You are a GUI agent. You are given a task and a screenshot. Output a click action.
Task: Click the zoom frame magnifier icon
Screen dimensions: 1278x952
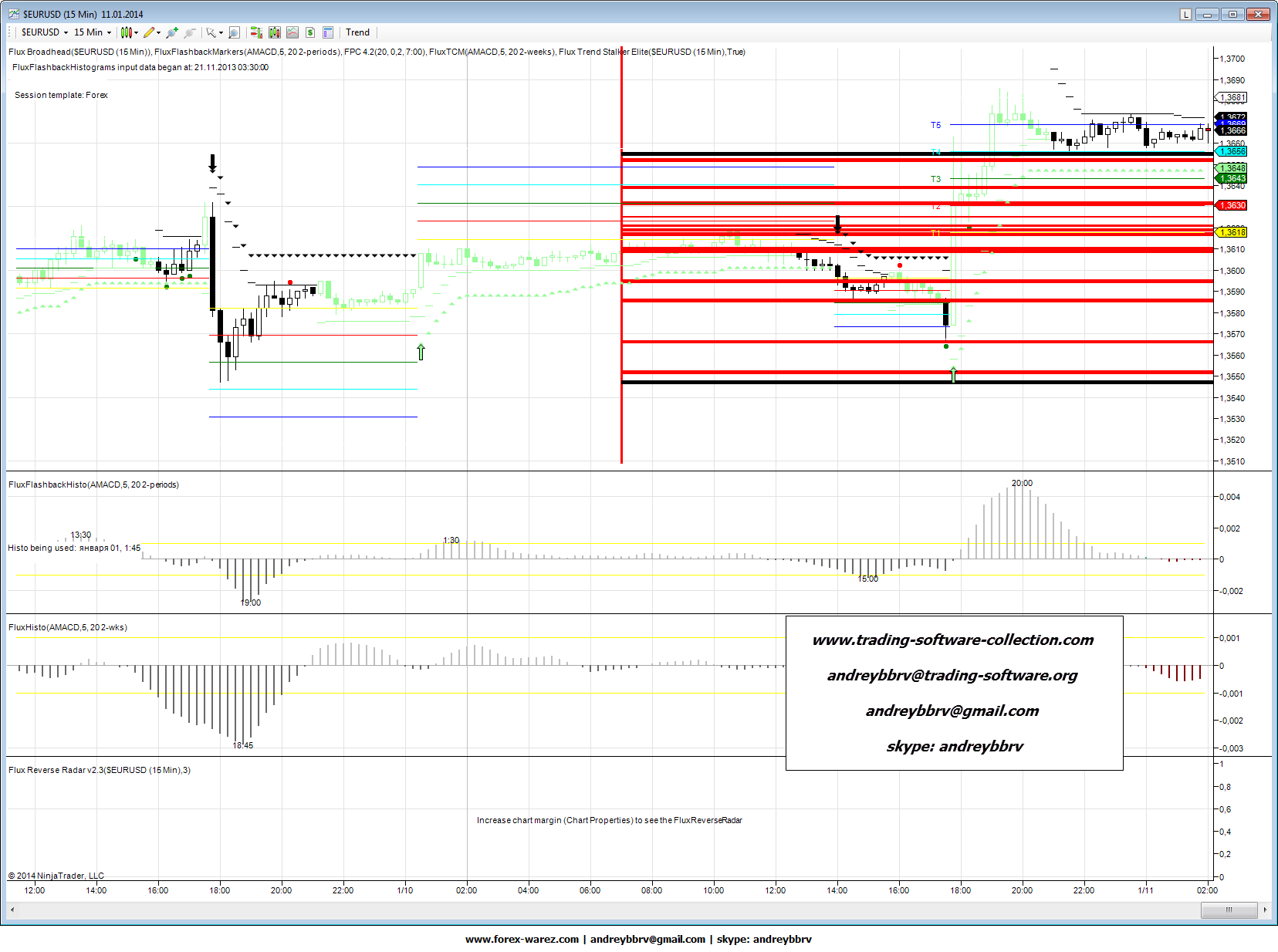[x=234, y=32]
